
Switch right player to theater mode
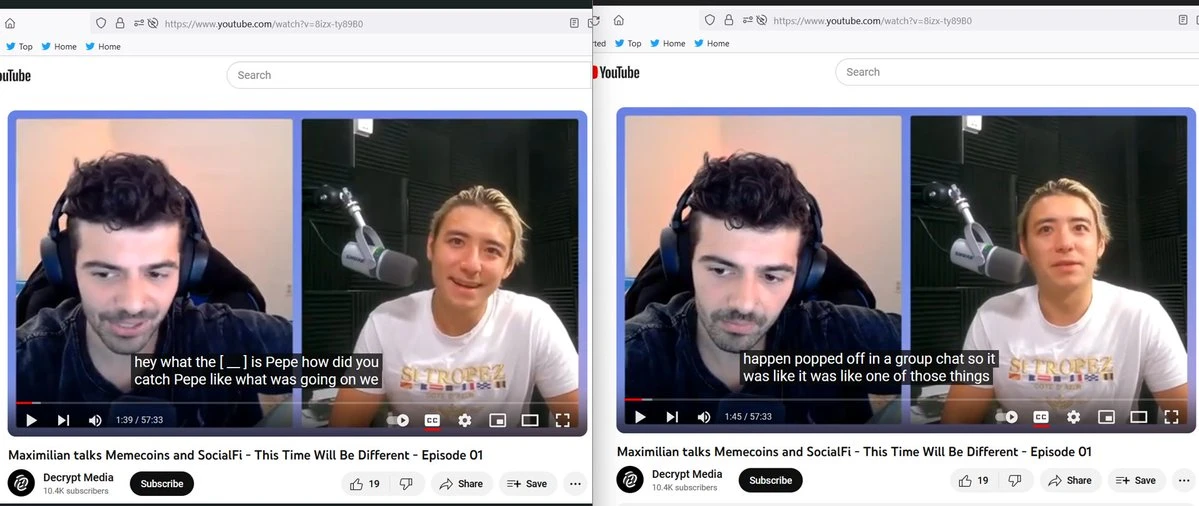point(1138,417)
